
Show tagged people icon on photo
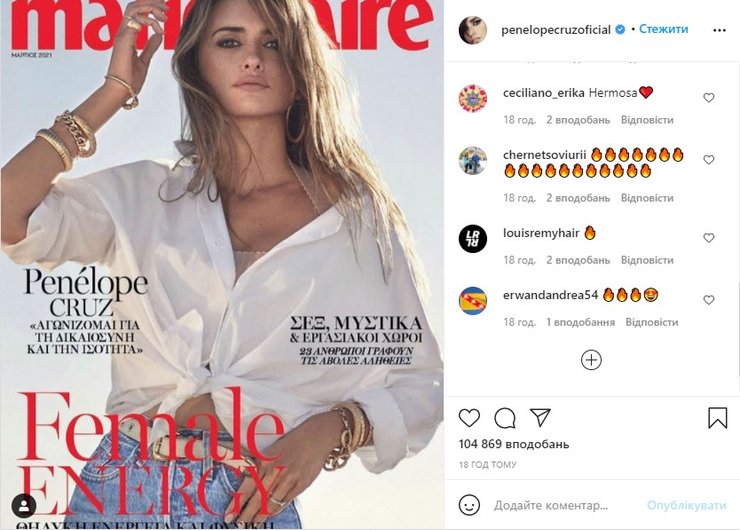24,505
